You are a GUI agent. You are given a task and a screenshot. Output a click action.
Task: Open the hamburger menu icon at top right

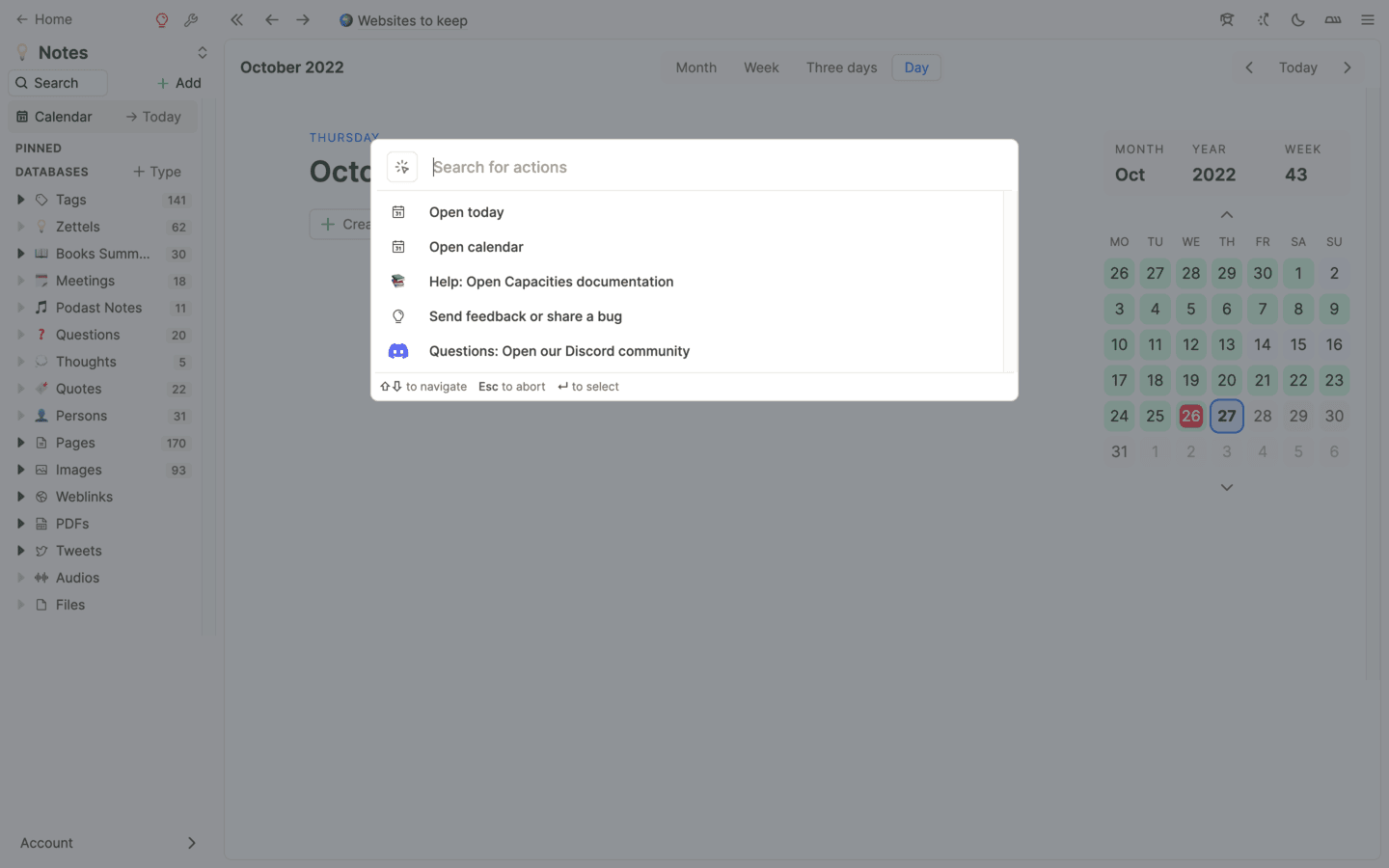1368,20
